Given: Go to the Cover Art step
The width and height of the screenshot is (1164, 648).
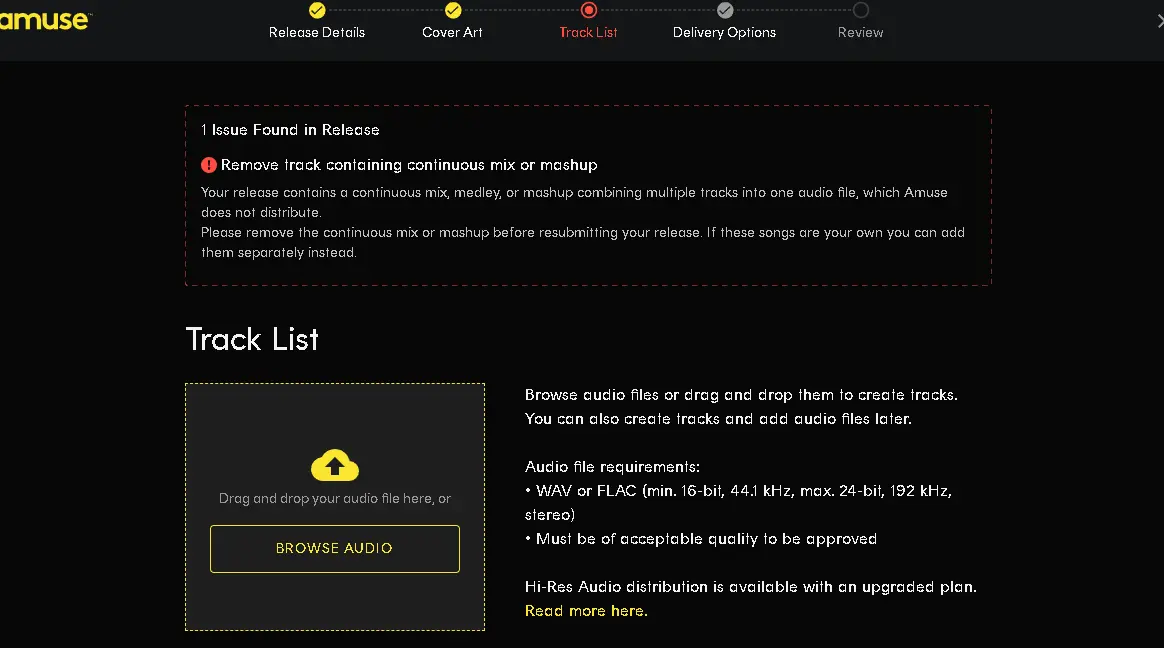Looking at the screenshot, I should (452, 33).
